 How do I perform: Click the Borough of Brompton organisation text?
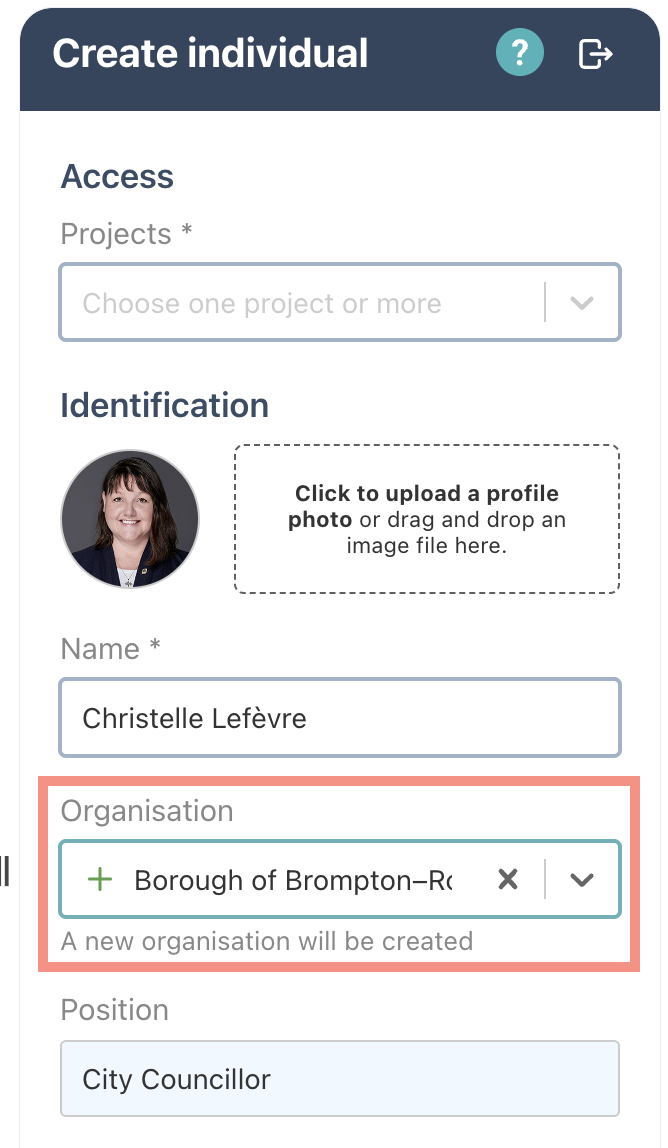(x=293, y=880)
